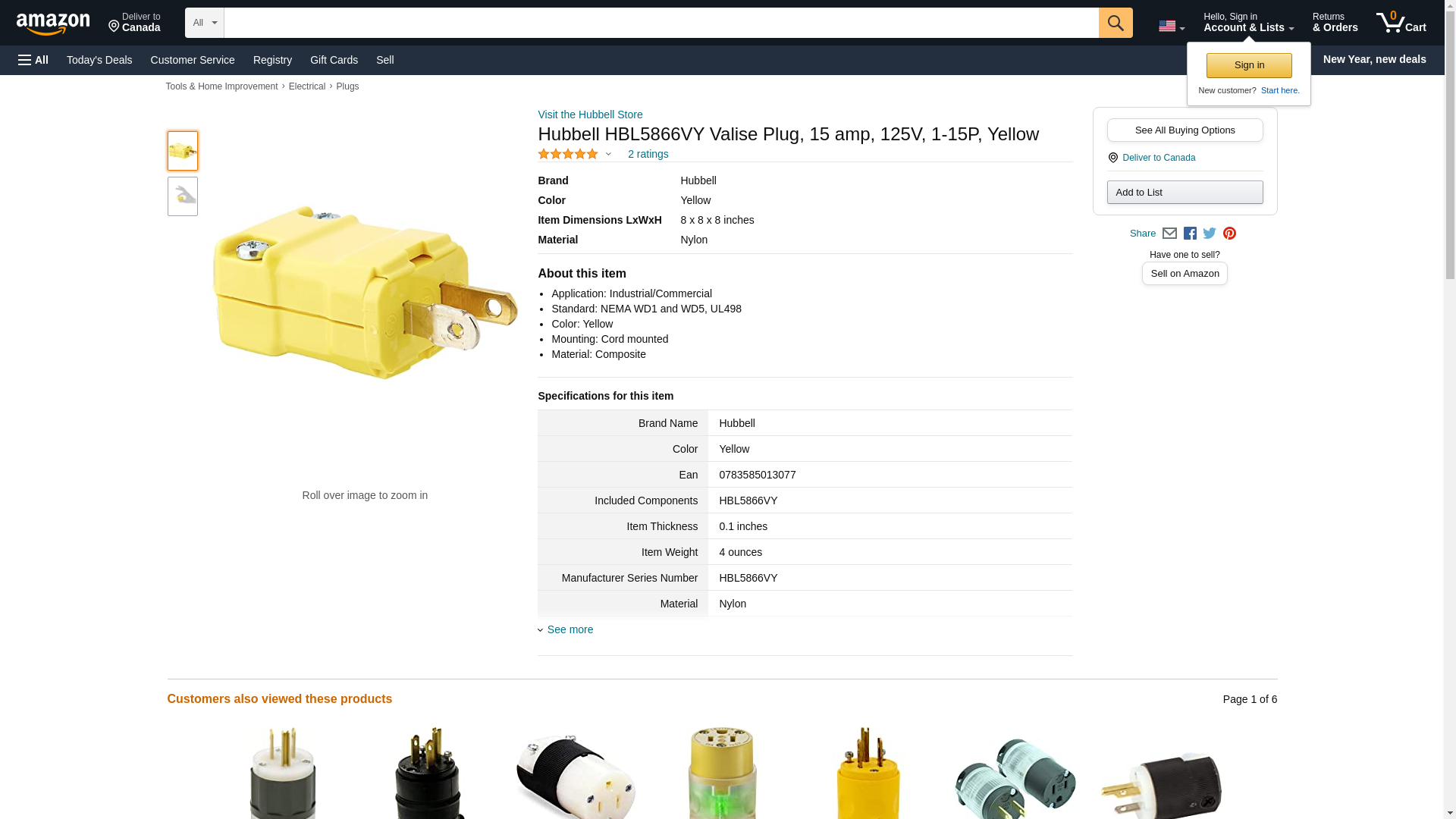
Task: Visit the Hubbell Store link
Action: [590, 115]
